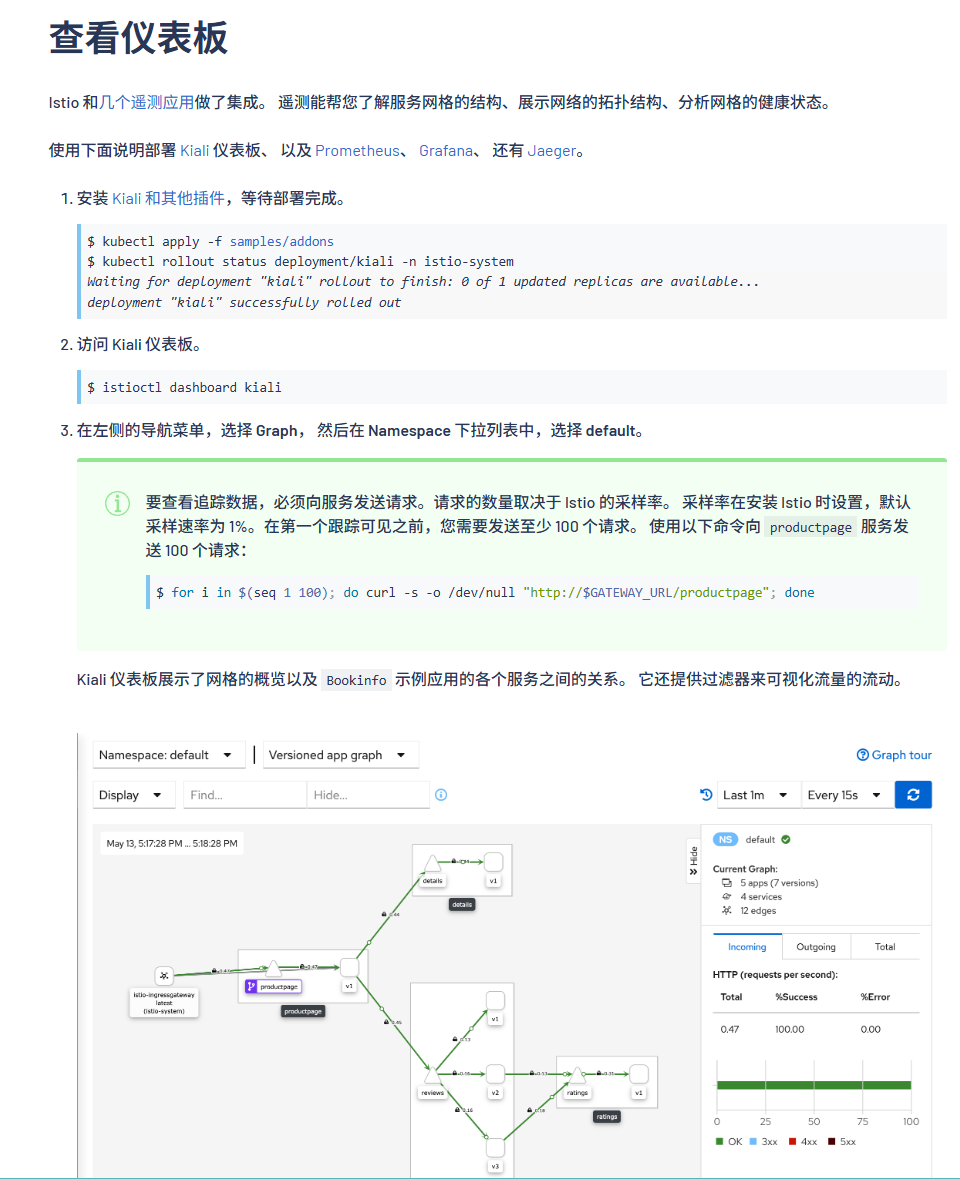Click the replay history icon beside Last 1m
The image size is (960, 1179).
[x=706, y=795]
